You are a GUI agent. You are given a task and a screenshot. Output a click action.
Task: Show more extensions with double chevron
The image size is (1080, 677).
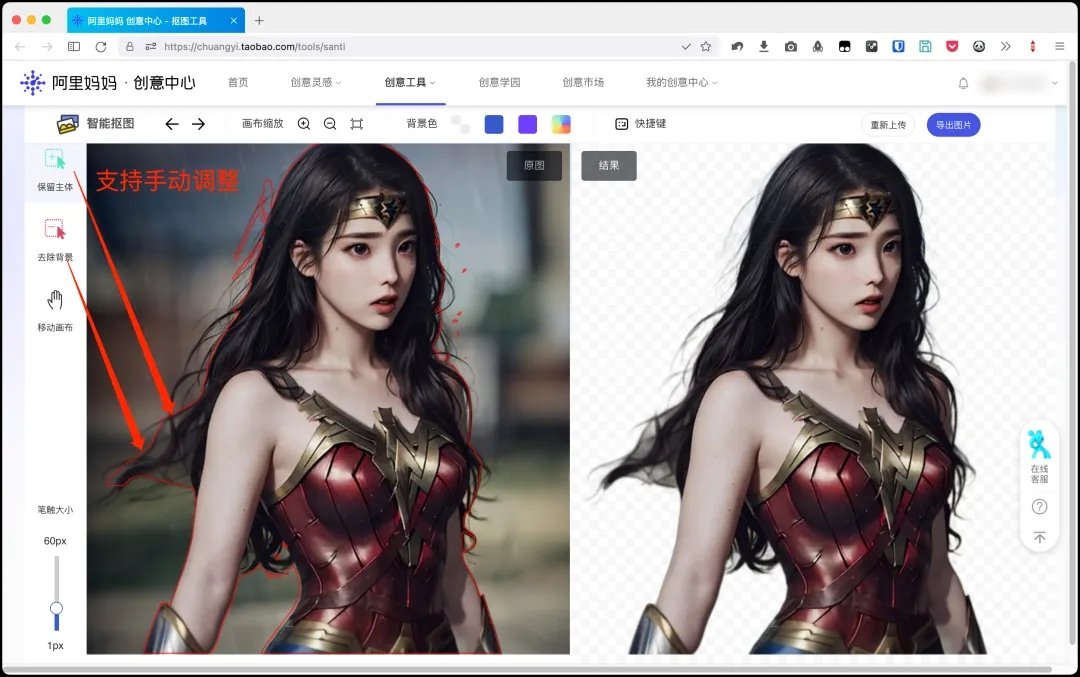(1006, 47)
